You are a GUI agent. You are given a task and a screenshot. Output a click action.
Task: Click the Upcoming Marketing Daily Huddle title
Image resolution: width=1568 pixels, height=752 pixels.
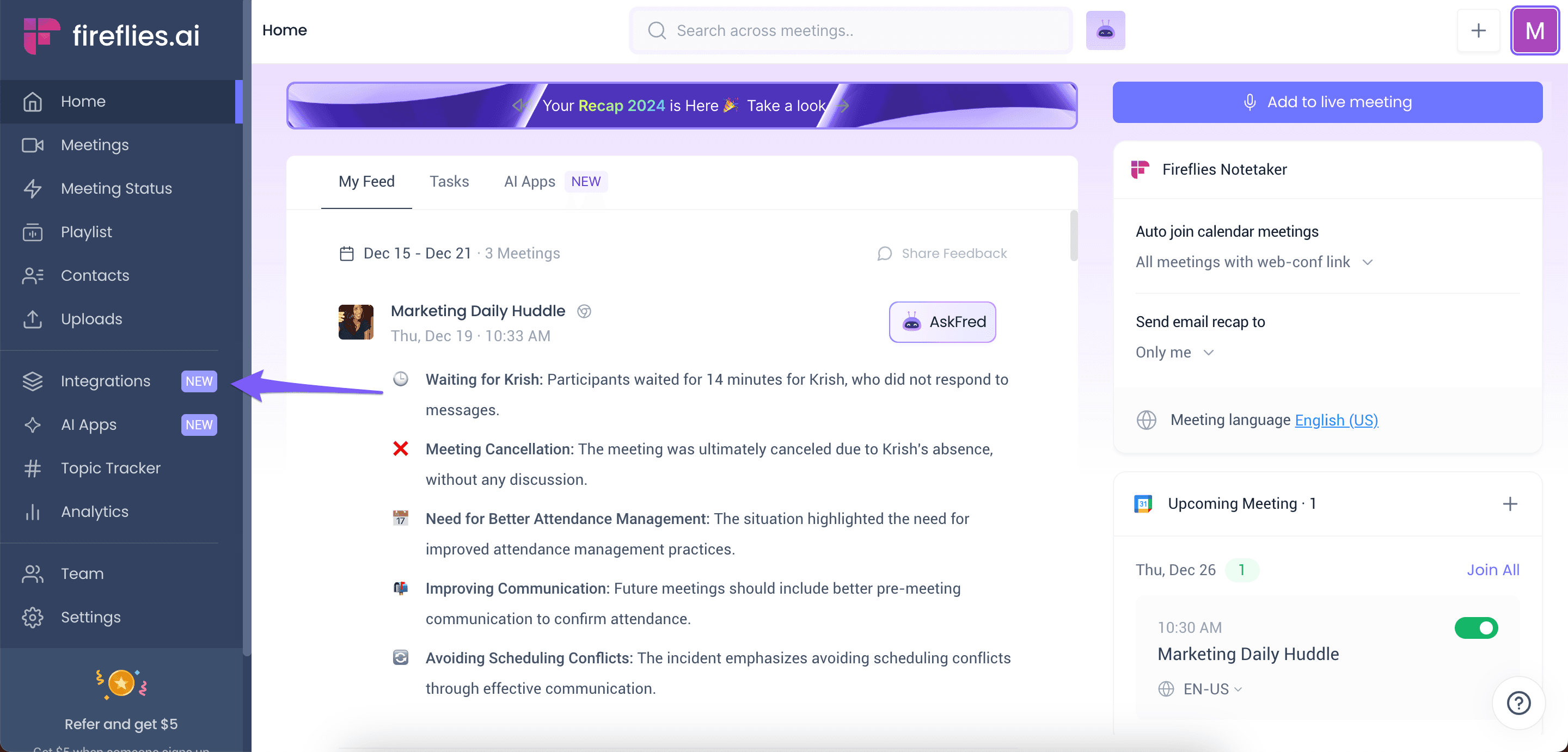[x=1248, y=654]
